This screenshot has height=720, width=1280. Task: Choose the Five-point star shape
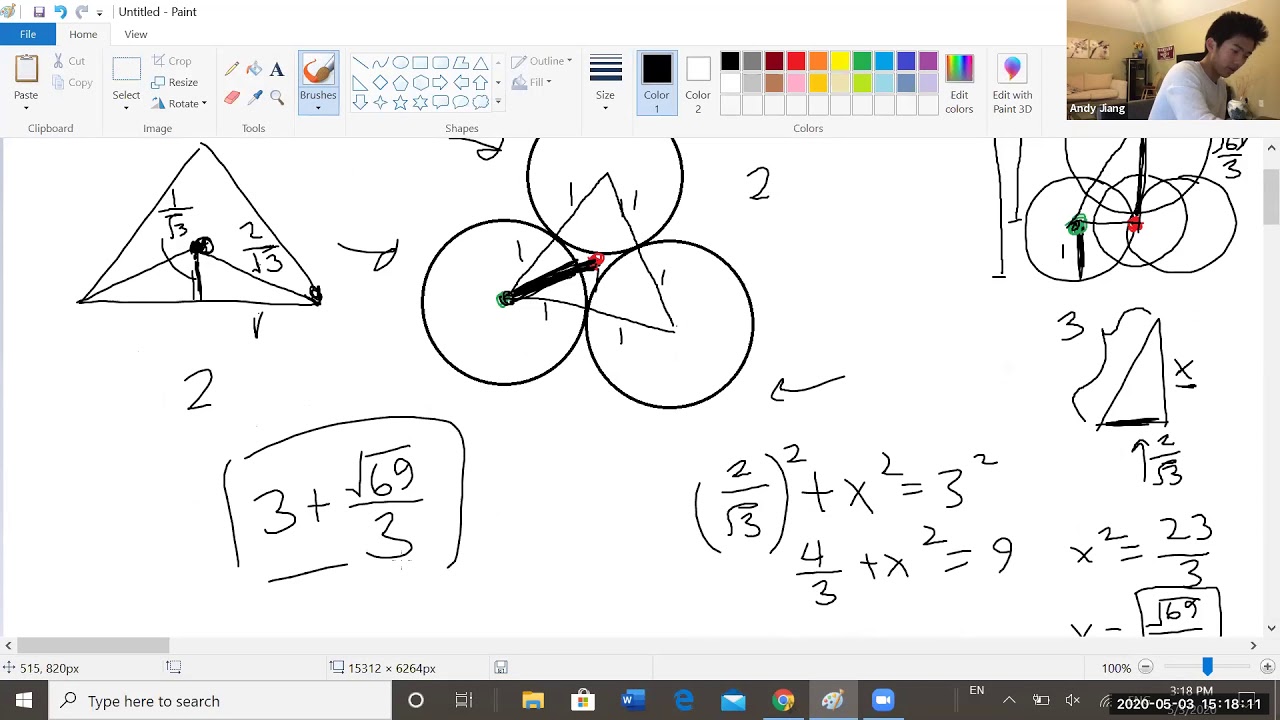400,102
